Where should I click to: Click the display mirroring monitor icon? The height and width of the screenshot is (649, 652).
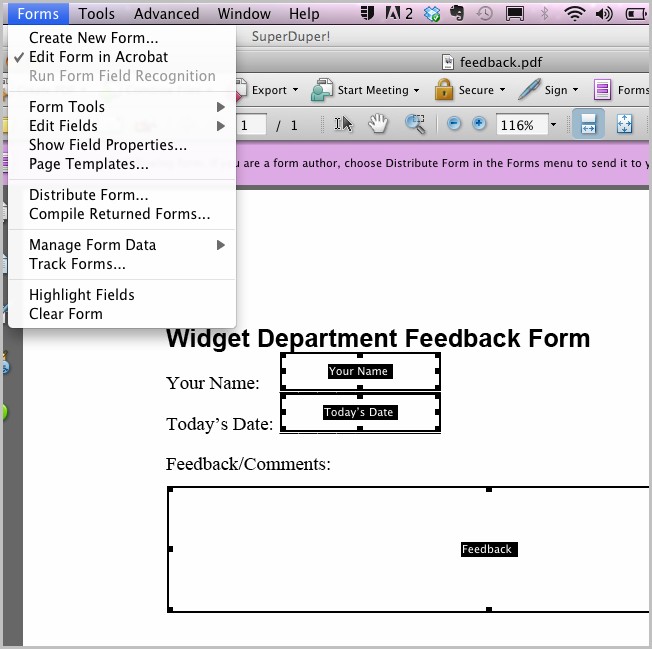[x=514, y=14]
